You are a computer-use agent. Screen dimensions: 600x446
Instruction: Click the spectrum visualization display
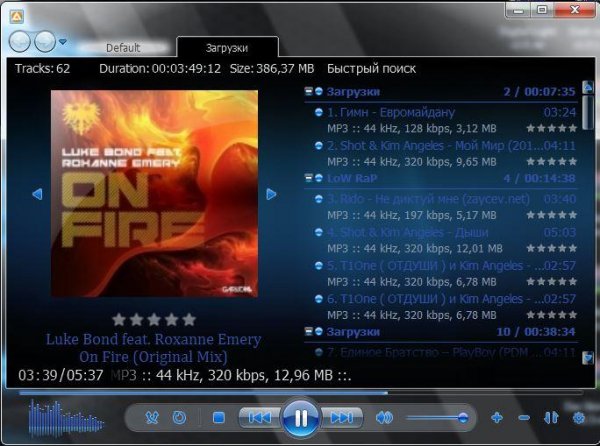[66, 418]
